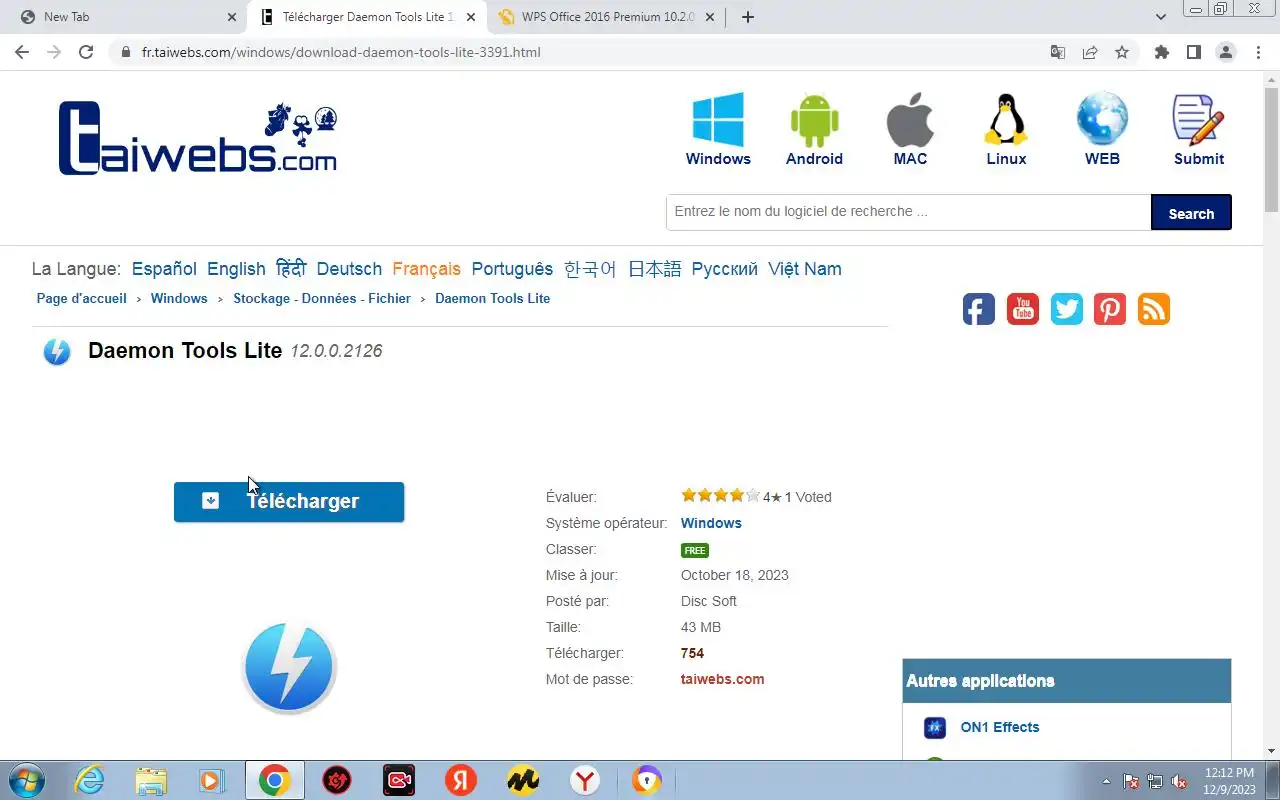Open Chrome side panel icon

coord(1193,52)
